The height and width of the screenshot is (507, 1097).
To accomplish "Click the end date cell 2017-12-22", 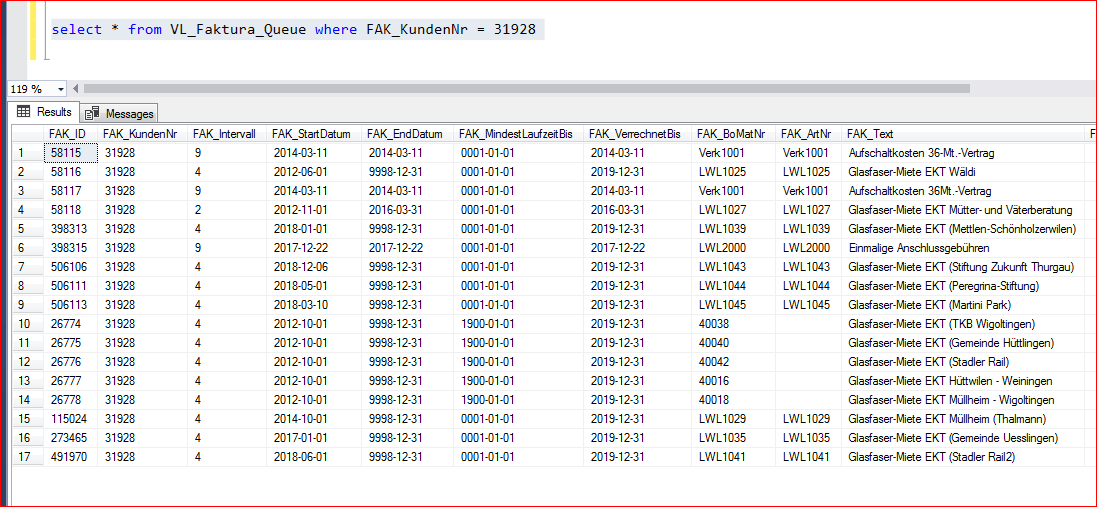I will [x=406, y=248].
